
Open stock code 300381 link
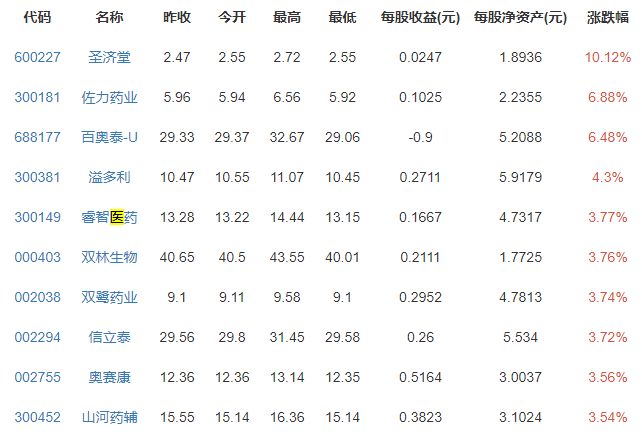[37, 177]
